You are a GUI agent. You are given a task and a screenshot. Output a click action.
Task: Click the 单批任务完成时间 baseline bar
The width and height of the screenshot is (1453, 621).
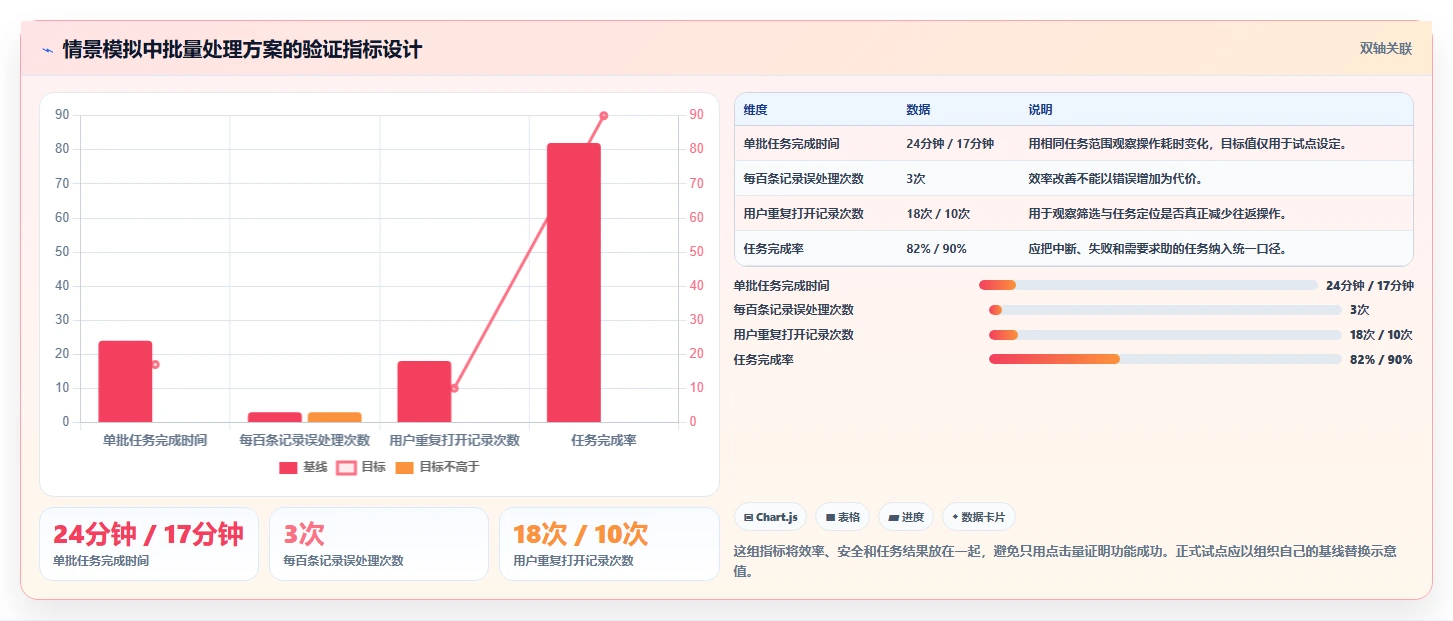click(x=125, y=381)
